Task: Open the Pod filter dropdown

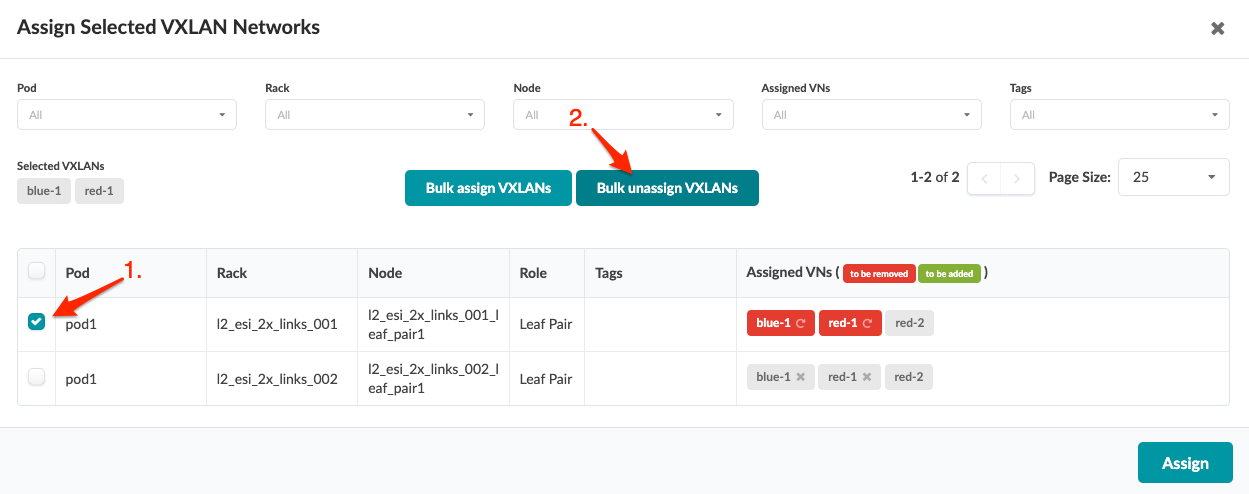Action: click(127, 115)
